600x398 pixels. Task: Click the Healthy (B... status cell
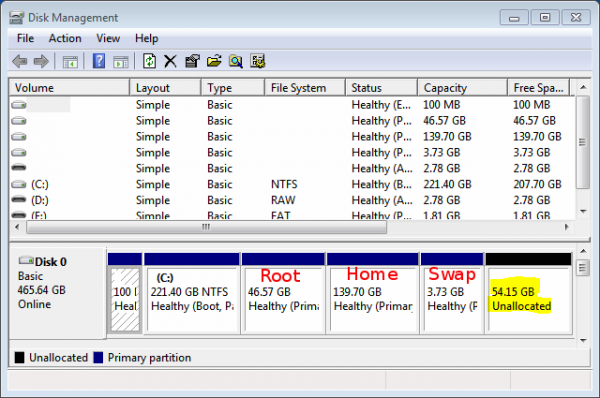coord(382,184)
